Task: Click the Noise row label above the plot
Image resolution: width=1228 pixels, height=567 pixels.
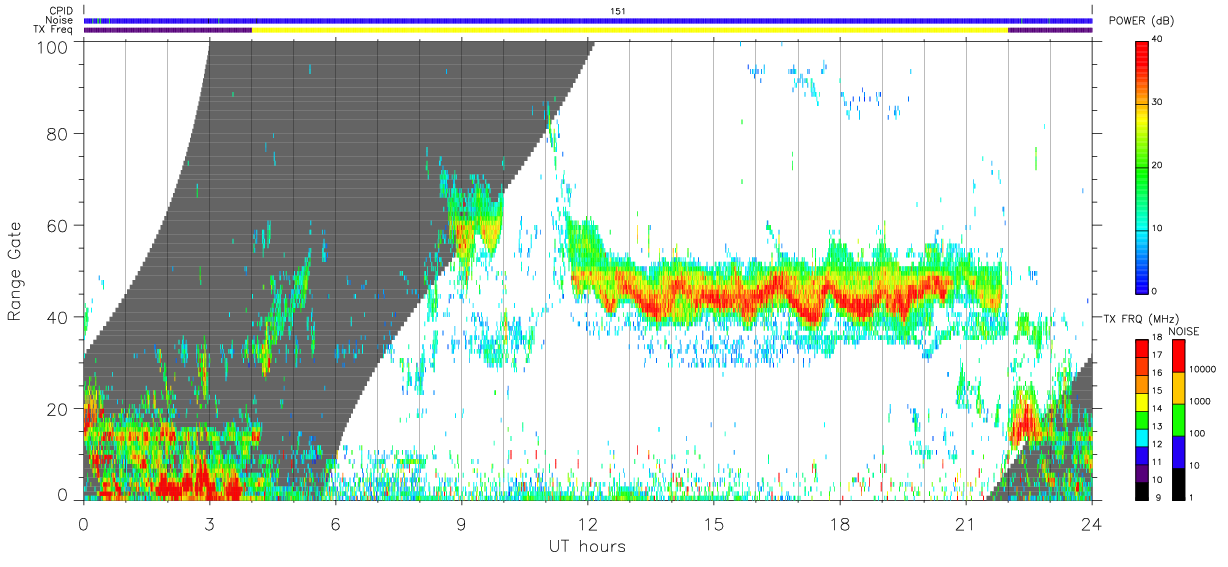Action: [x=59, y=20]
